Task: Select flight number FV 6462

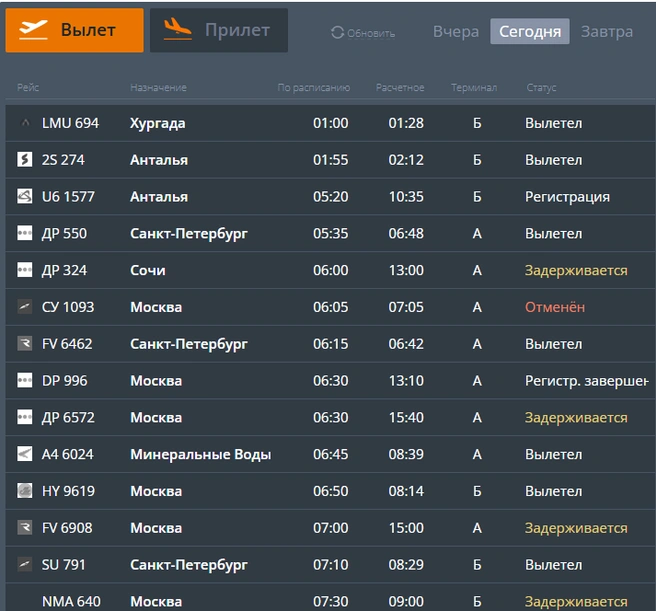Action: 67,344
